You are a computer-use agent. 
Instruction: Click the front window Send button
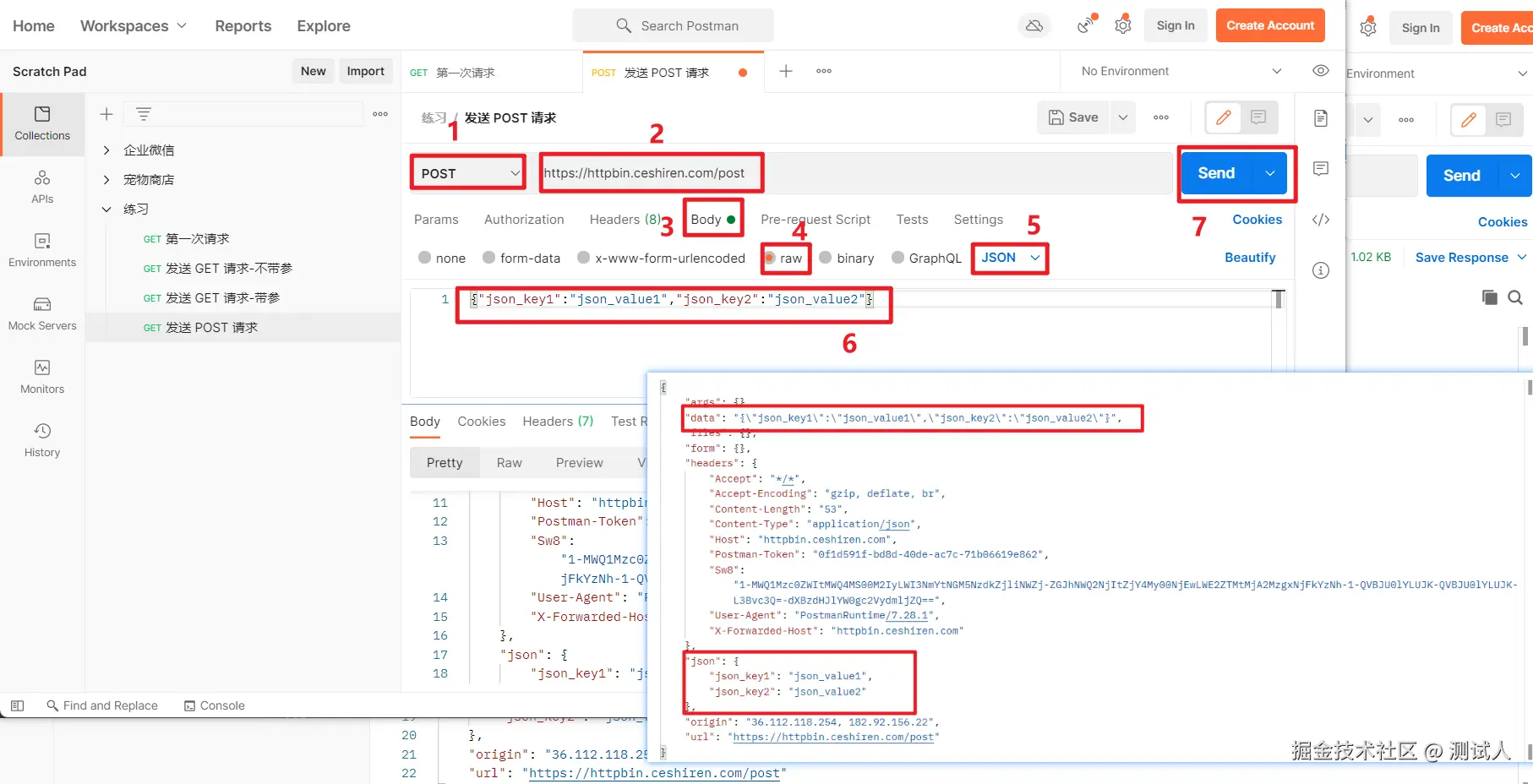coord(1216,173)
